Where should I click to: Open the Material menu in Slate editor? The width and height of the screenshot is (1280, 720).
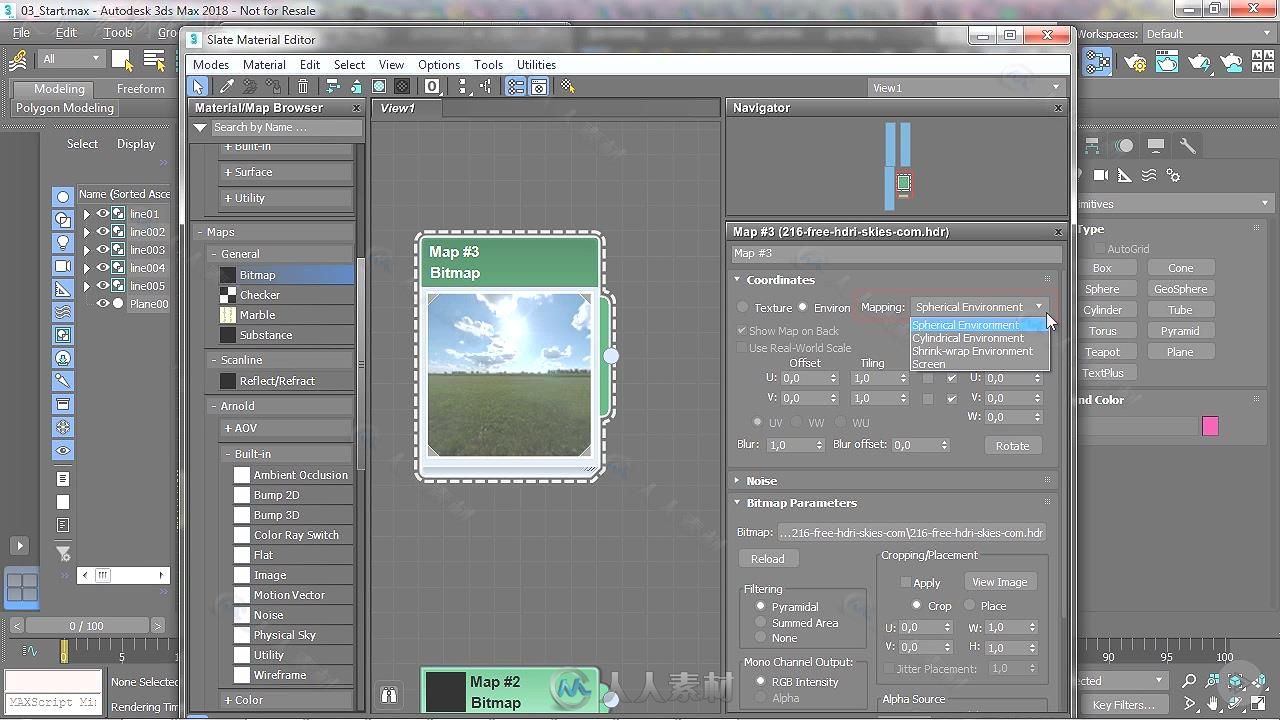(264, 64)
